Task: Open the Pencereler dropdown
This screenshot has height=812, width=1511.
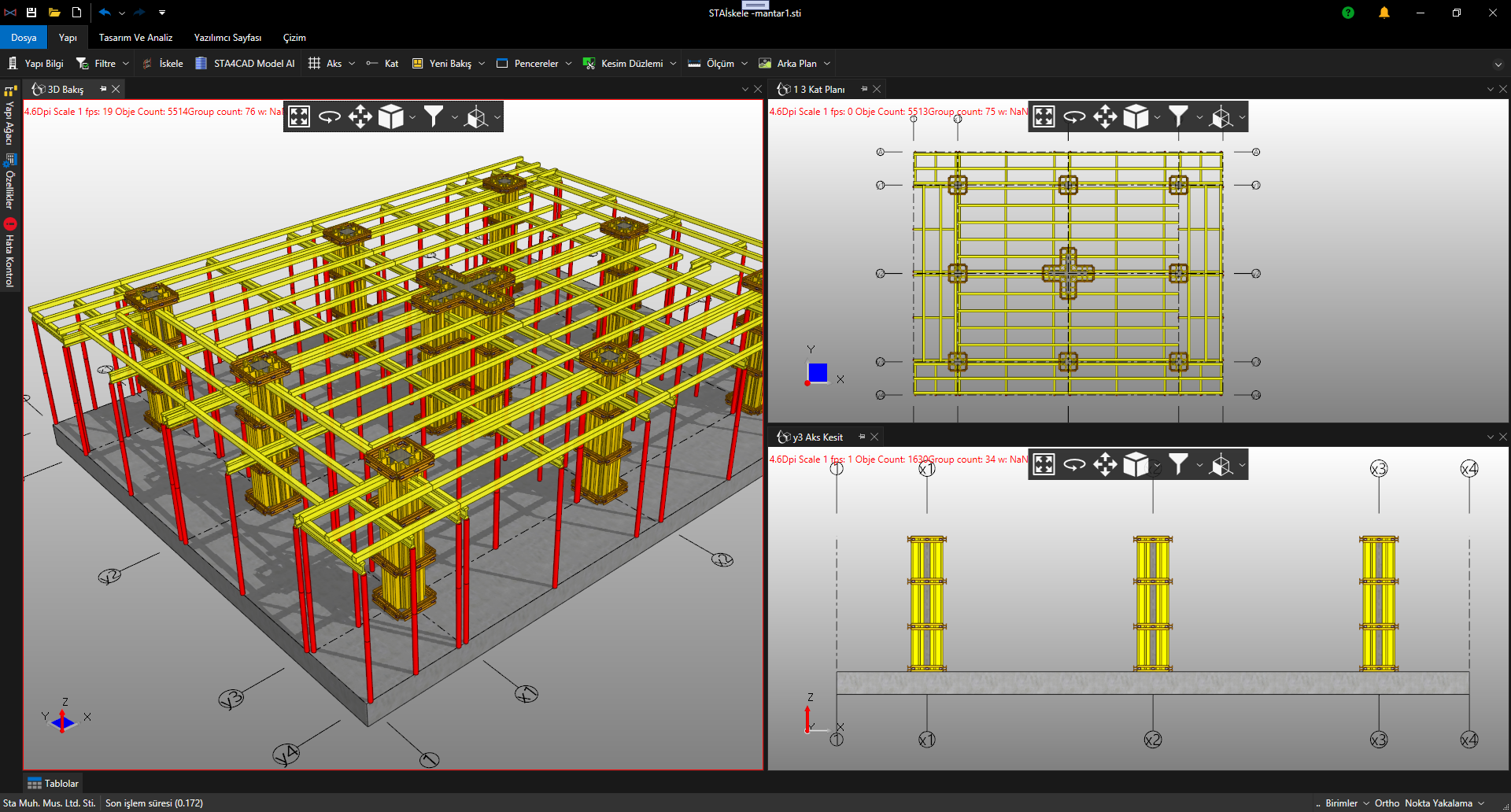Action: point(568,64)
